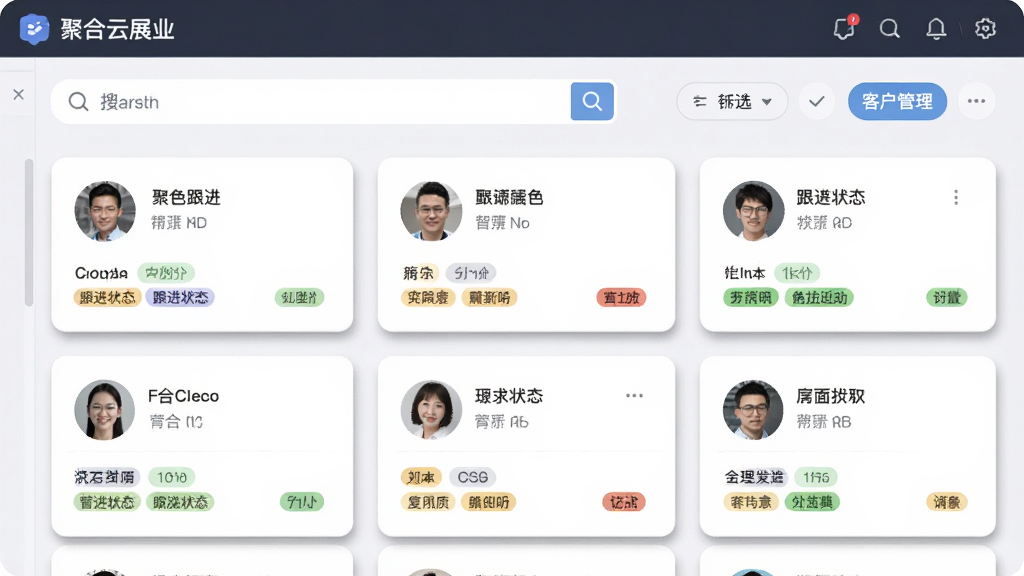Open the 席面狀取 card title
Screen dimensions: 1024x576
coord(831,396)
